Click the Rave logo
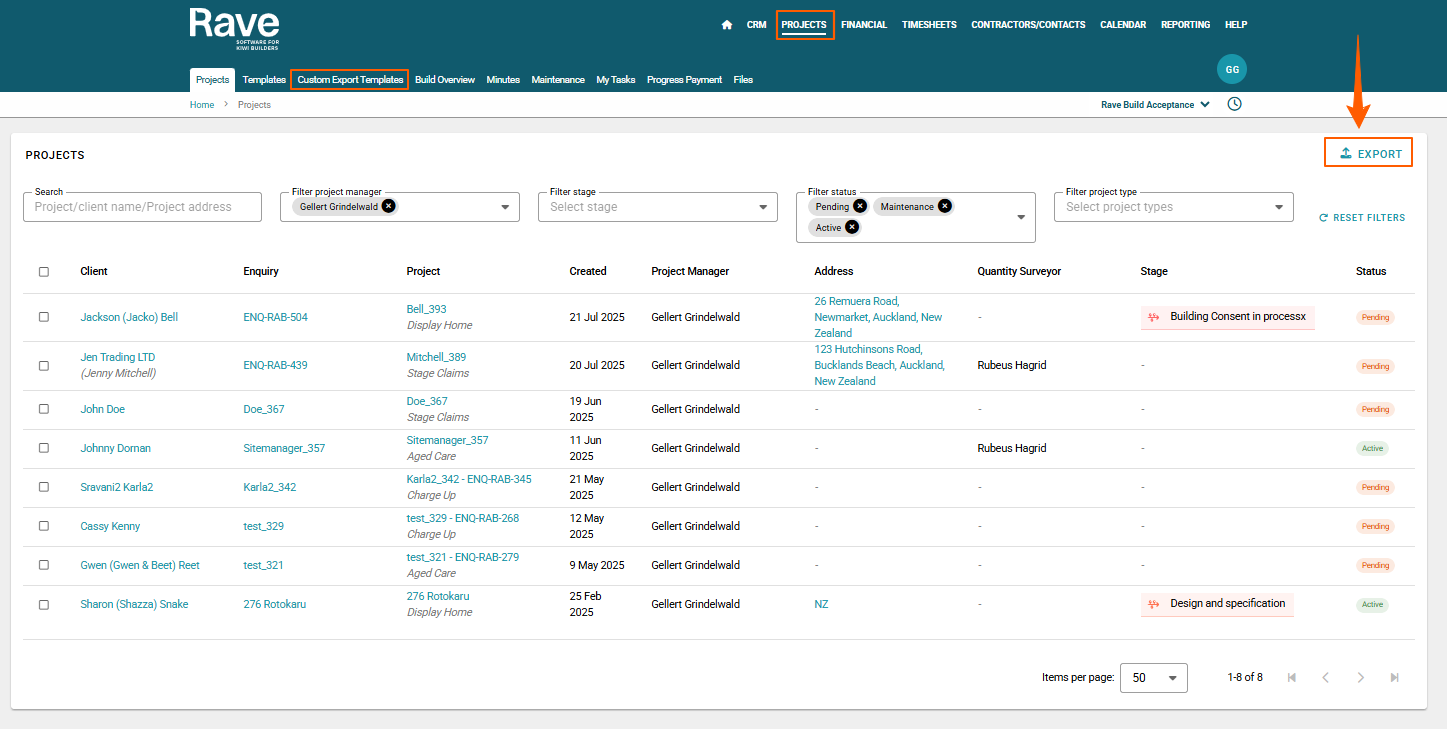 (234, 29)
